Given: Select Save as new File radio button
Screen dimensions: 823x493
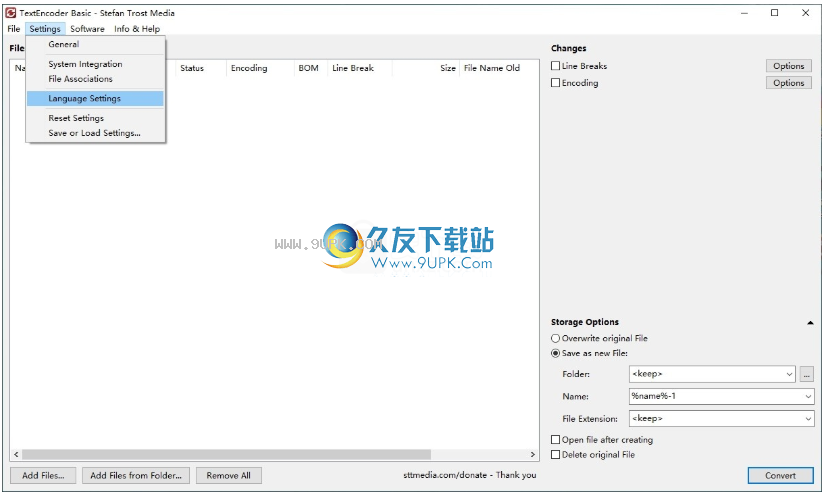Looking at the screenshot, I should tap(555, 353).
